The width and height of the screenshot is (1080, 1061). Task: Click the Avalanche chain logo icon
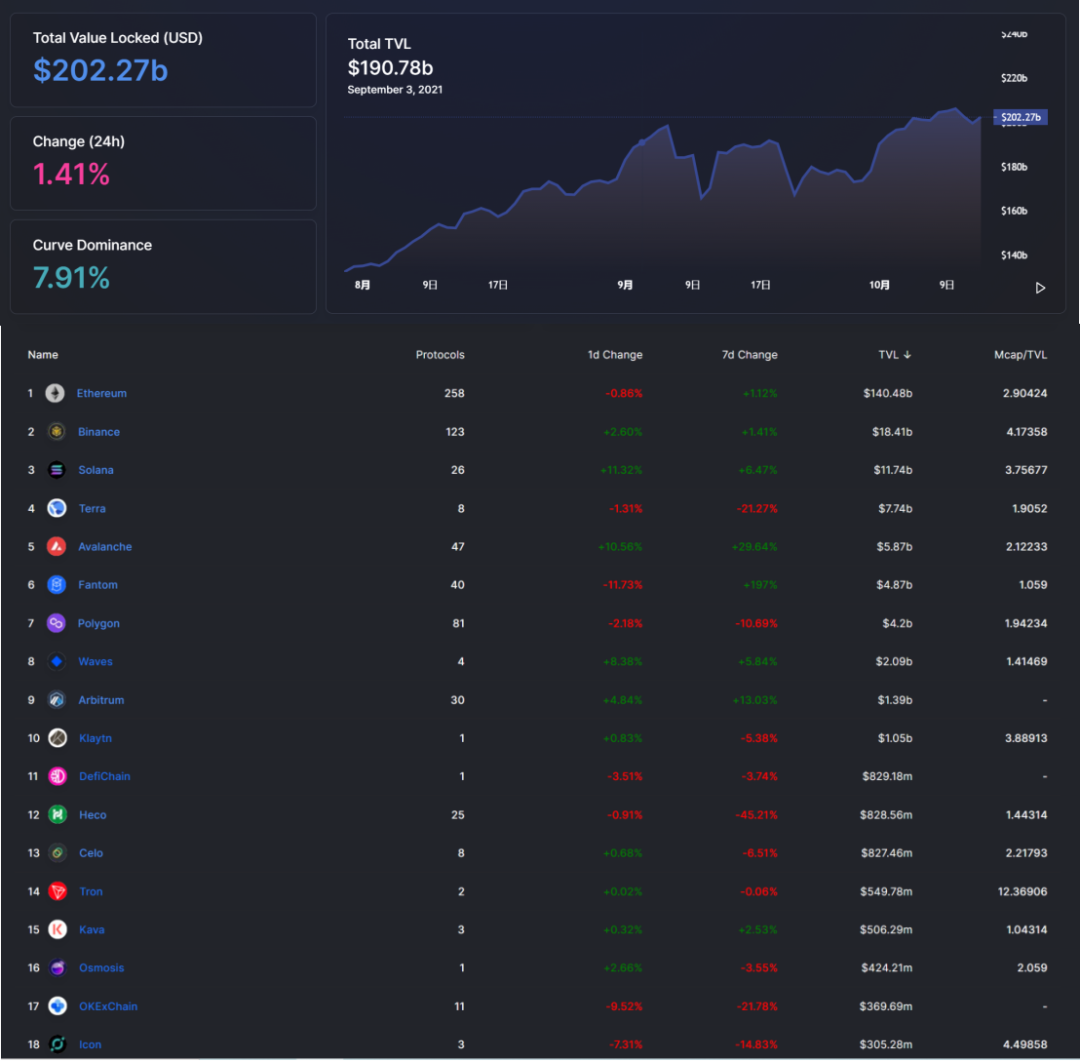pyautogui.click(x=56, y=546)
